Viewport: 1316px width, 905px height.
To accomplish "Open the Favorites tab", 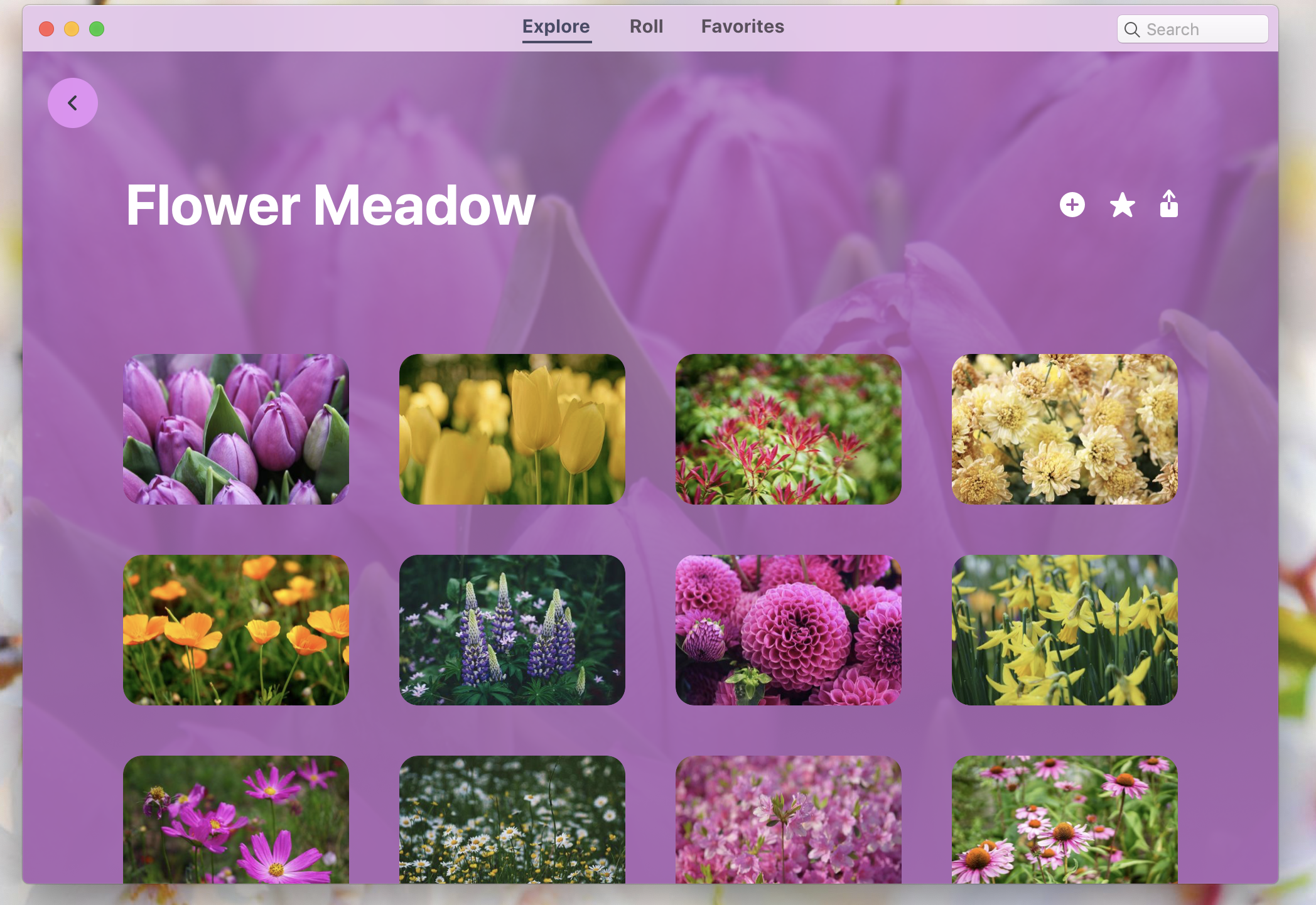I will coord(742,26).
